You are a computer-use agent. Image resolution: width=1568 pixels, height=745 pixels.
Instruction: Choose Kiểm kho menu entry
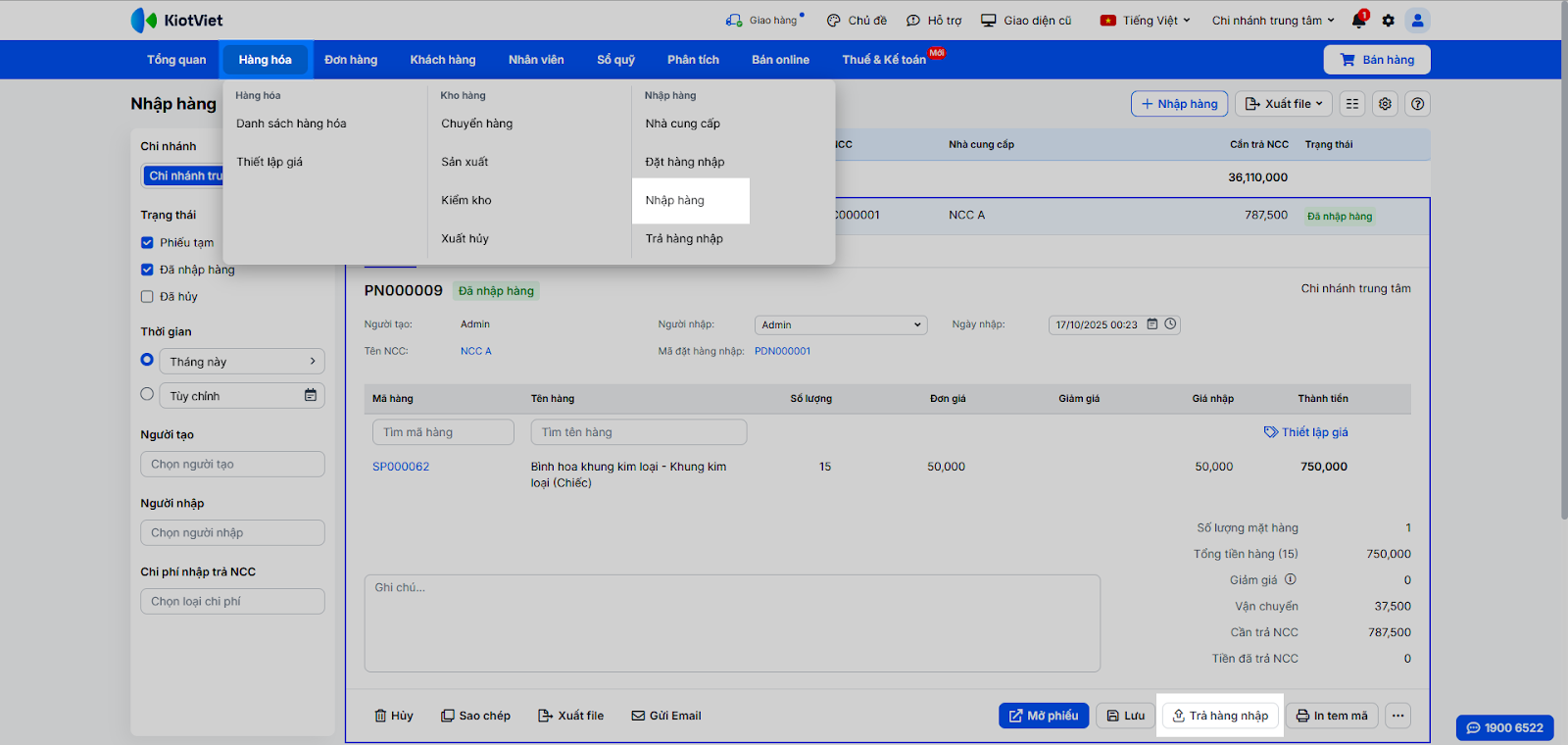(x=466, y=200)
